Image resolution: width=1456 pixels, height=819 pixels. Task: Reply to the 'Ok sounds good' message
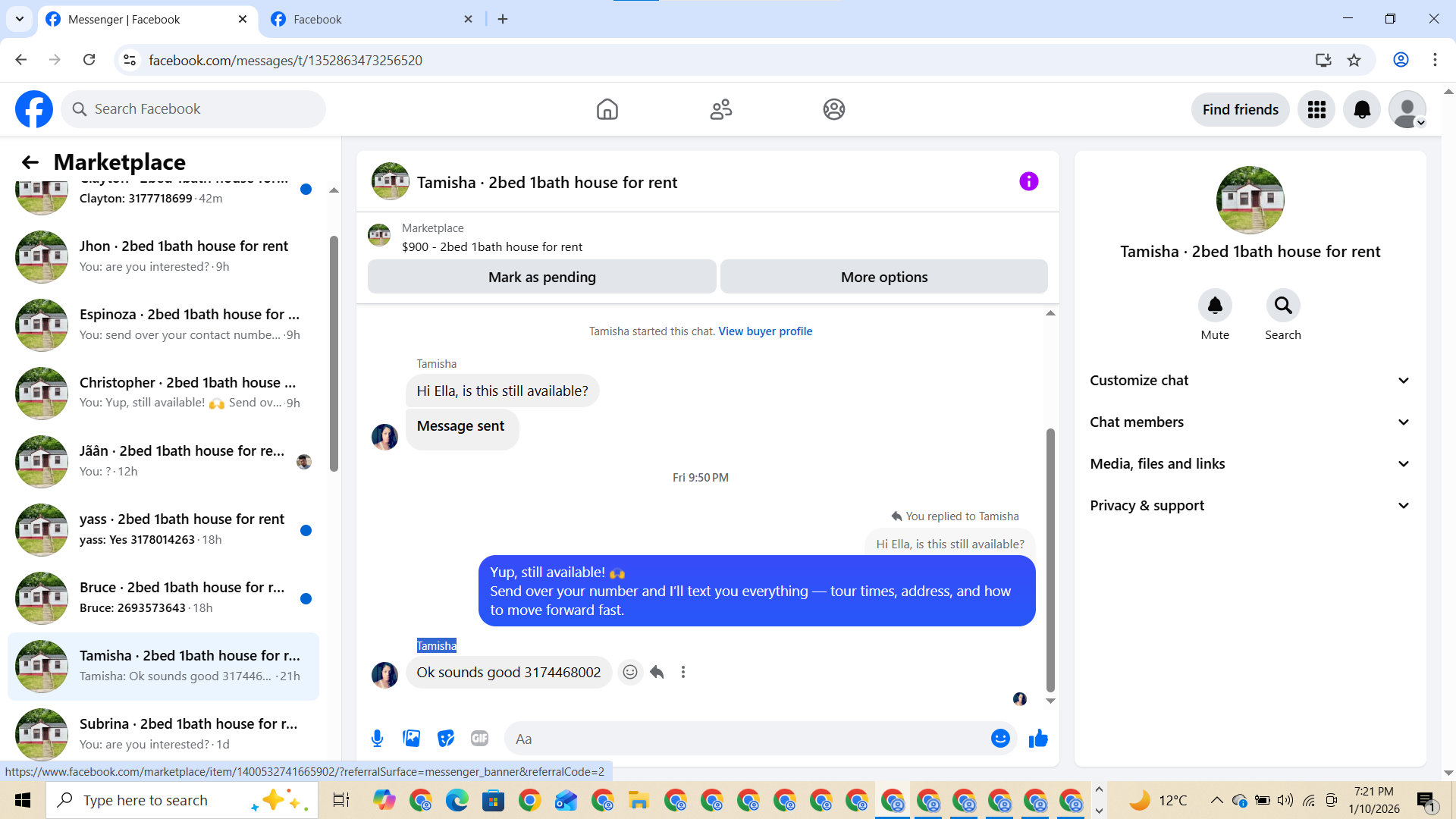click(657, 672)
